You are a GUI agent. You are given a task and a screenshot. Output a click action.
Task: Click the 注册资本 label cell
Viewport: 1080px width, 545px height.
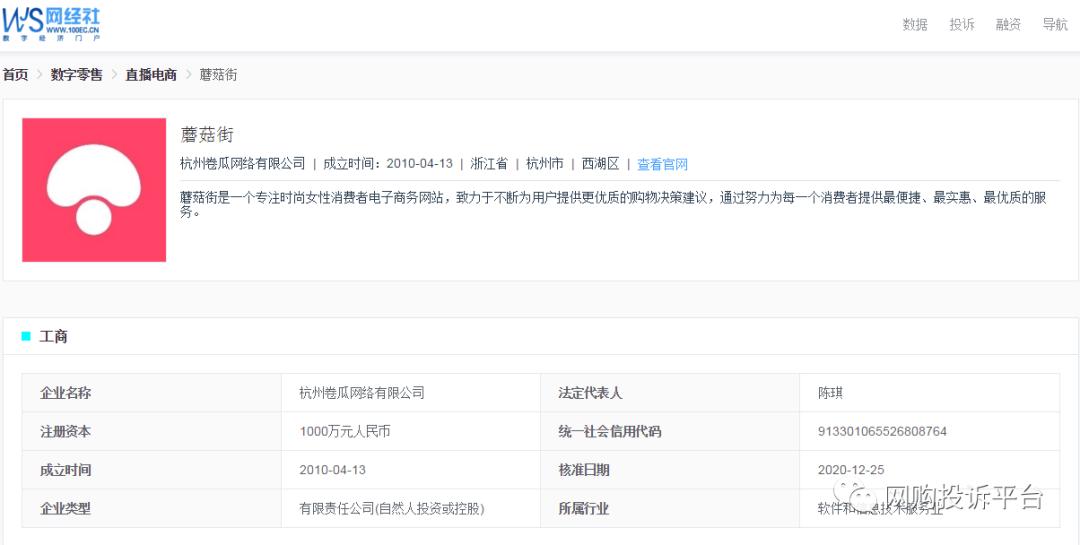click(x=152, y=432)
